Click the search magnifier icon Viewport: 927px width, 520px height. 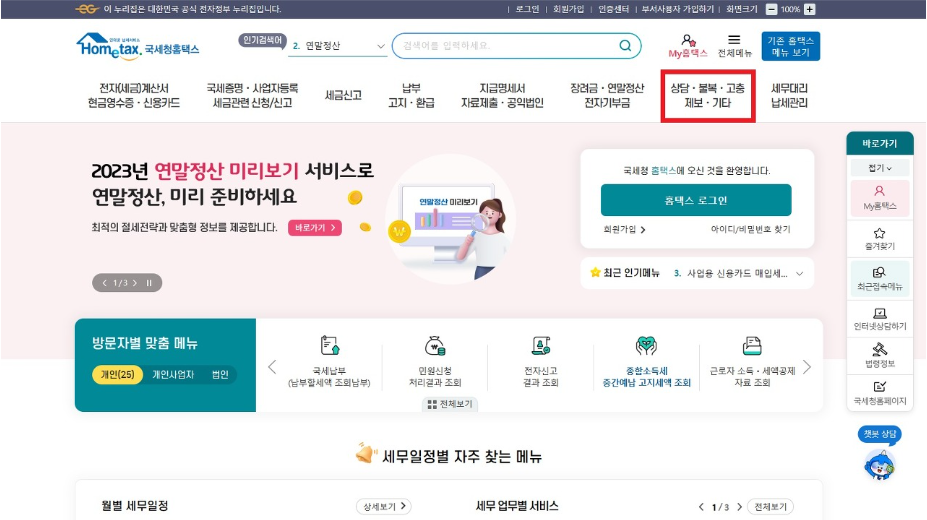point(625,46)
